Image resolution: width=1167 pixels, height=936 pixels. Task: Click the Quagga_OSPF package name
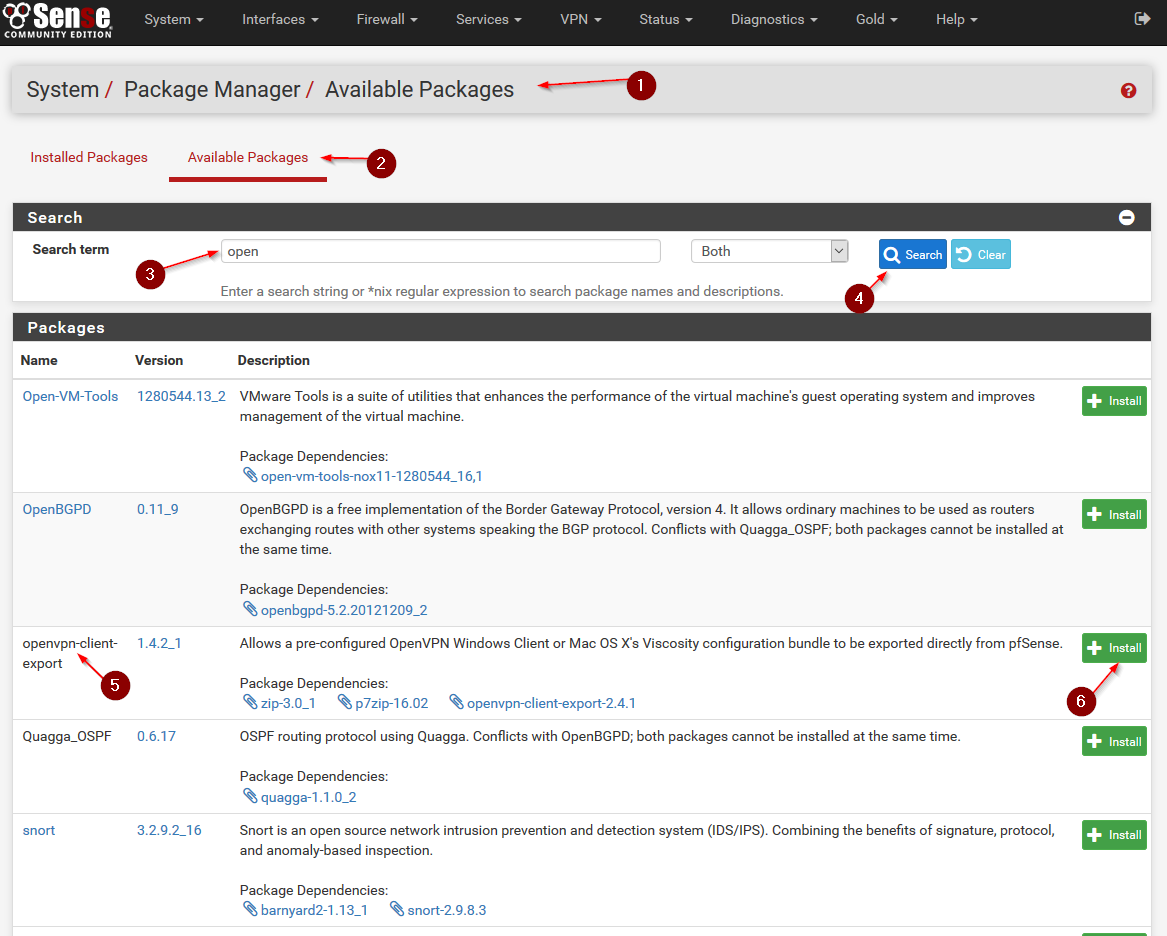67,737
